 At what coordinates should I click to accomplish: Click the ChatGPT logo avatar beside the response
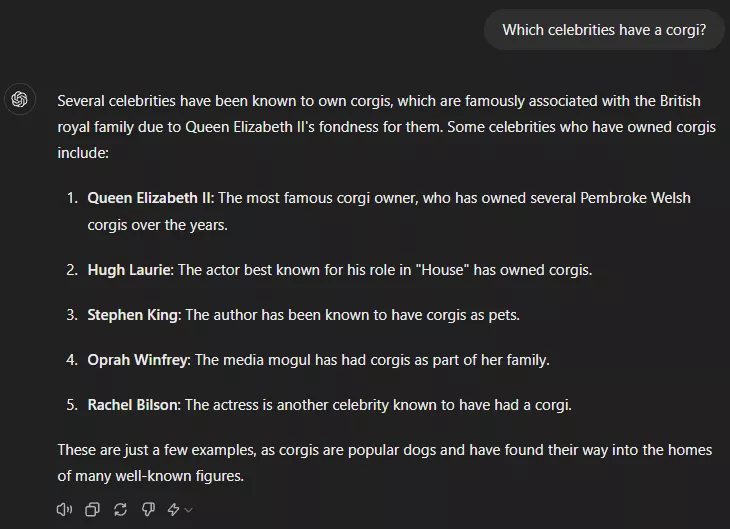20,99
